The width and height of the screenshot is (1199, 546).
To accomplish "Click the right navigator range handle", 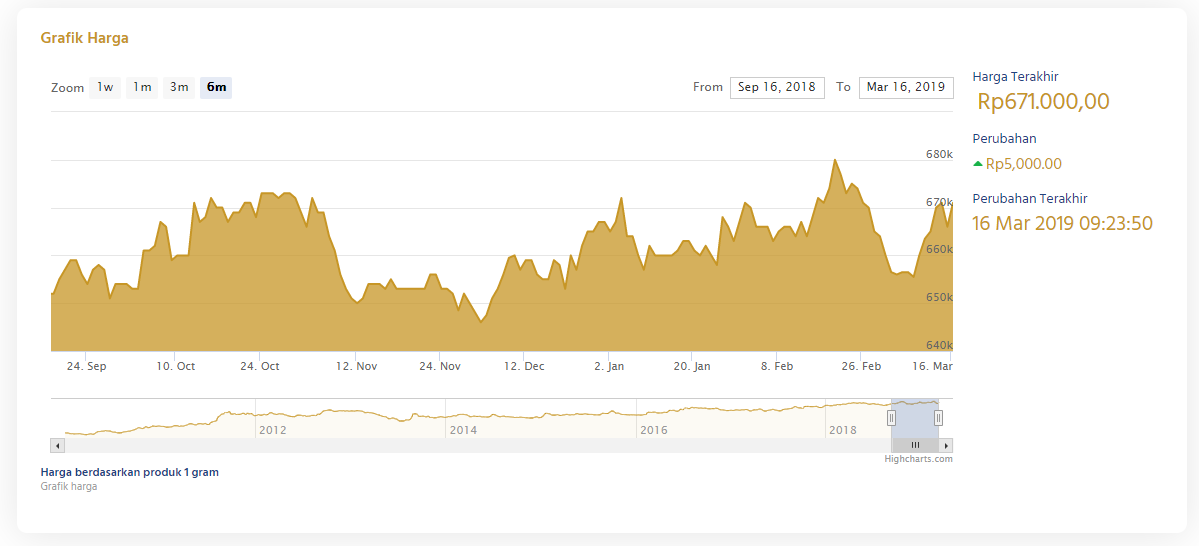I will 938,418.
